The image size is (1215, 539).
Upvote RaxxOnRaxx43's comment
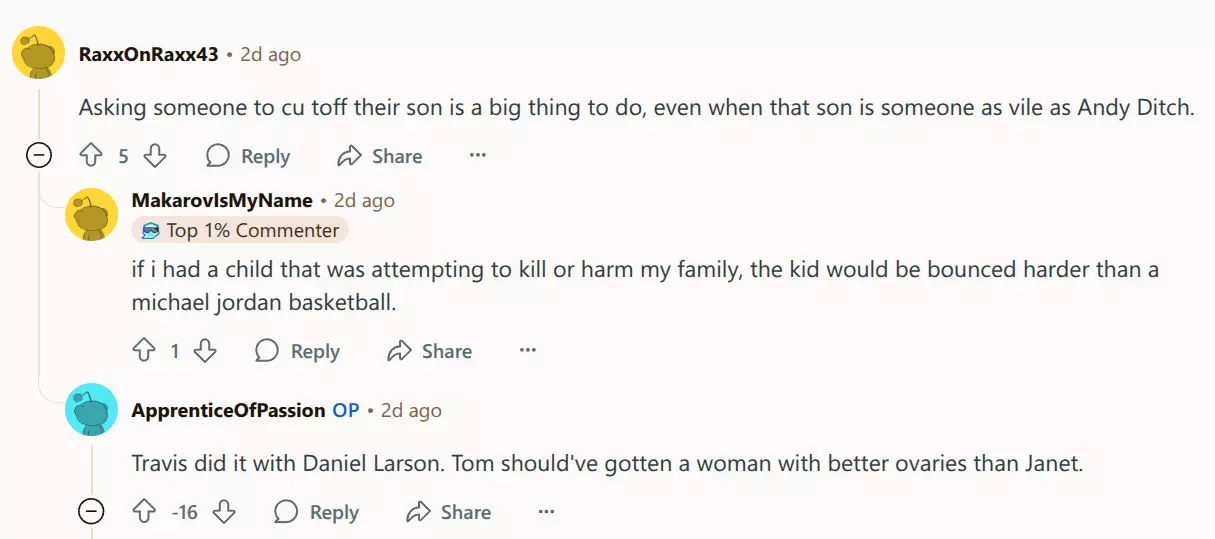[91, 156]
